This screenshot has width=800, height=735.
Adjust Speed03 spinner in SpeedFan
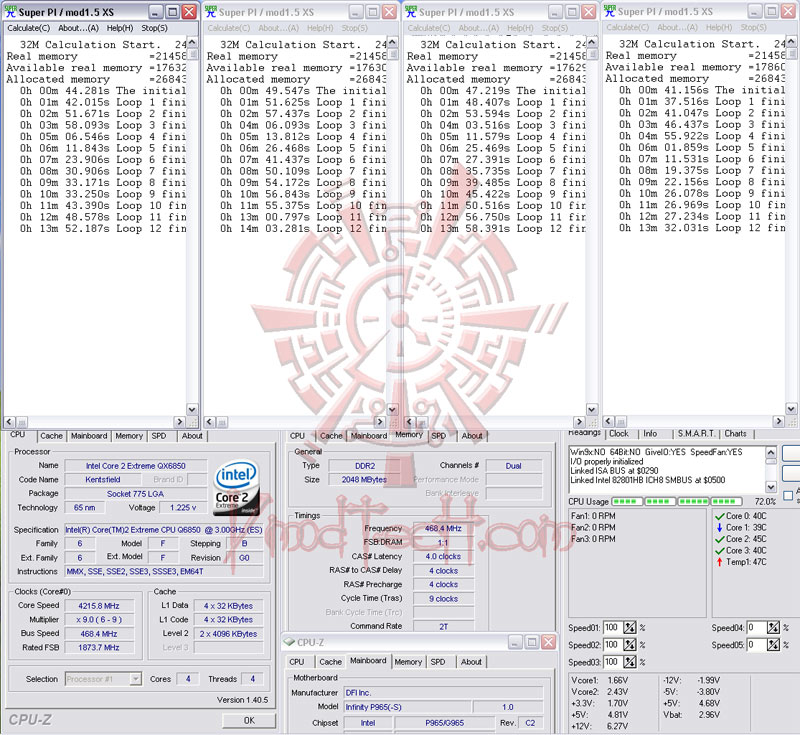(630, 662)
